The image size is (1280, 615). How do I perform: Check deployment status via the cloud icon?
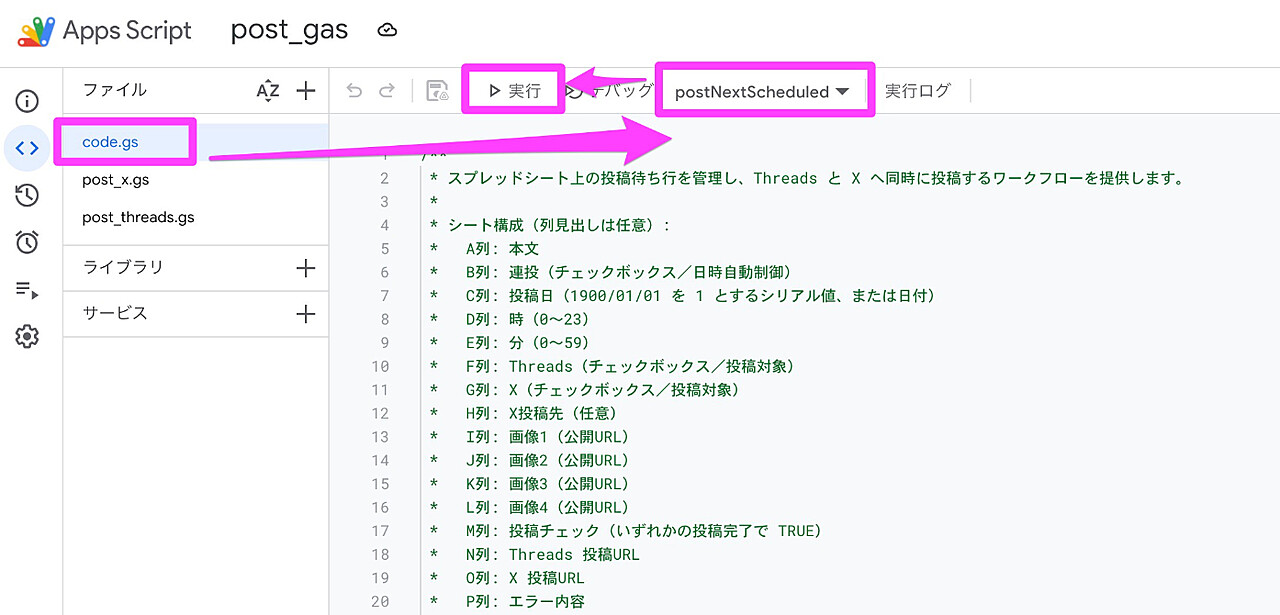[387, 30]
